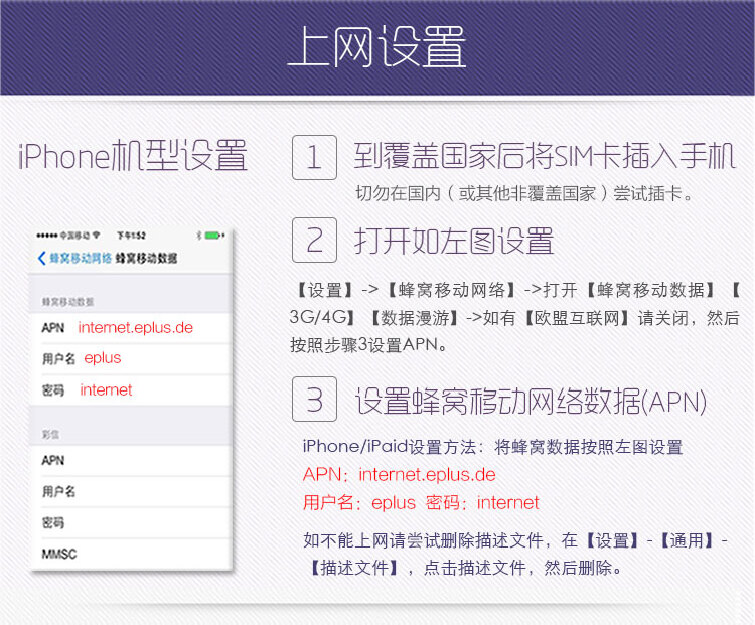Viewport: 755px width, 625px height.
Task: Tap the cellular data APN field
Action: tap(135, 327)
